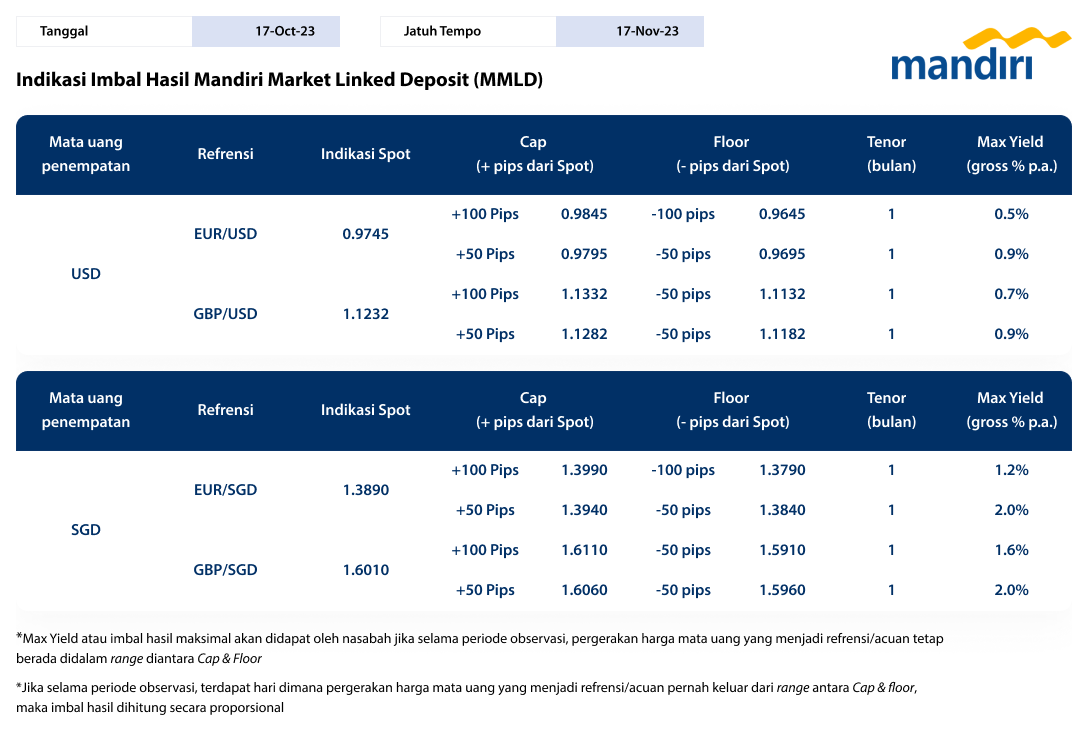
Task: Click the Tanggal label
Action: (64, 31)
